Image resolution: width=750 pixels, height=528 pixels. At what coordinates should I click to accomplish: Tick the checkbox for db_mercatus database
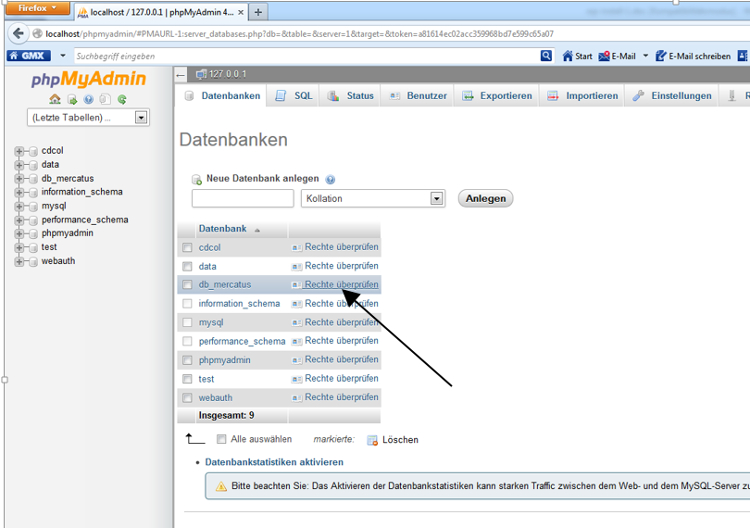[x=187, y=285]
